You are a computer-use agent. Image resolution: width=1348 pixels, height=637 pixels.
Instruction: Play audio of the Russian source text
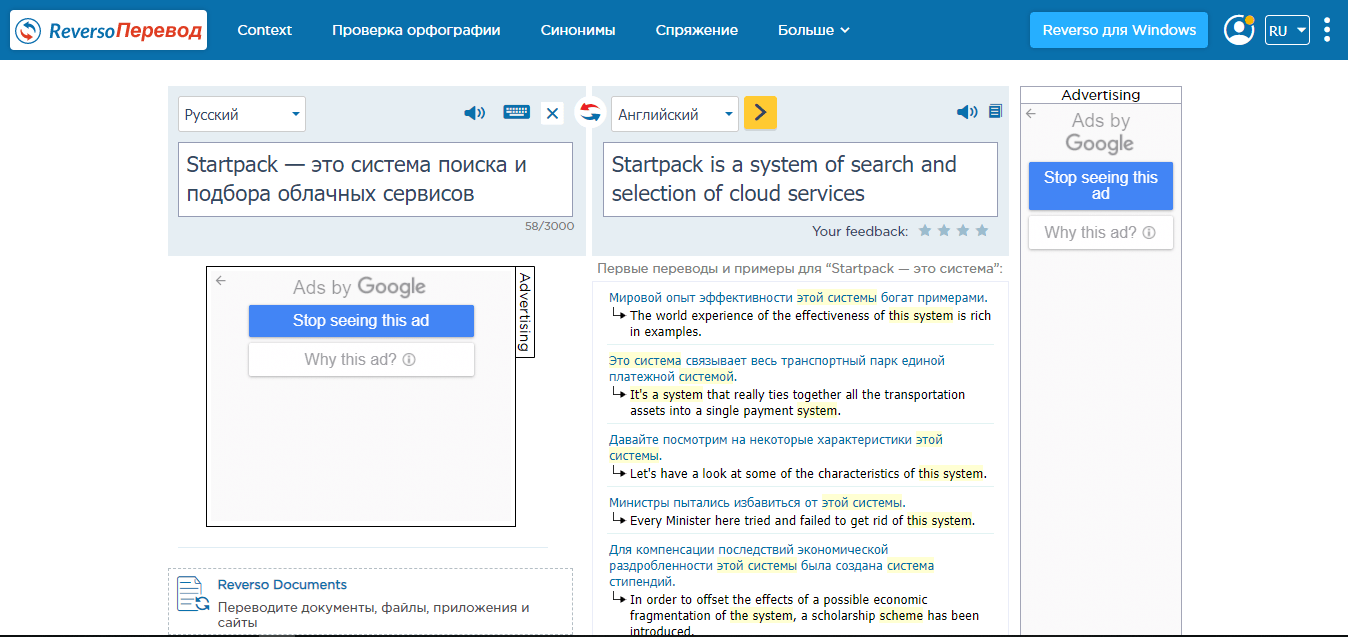(x=475, y=113)
